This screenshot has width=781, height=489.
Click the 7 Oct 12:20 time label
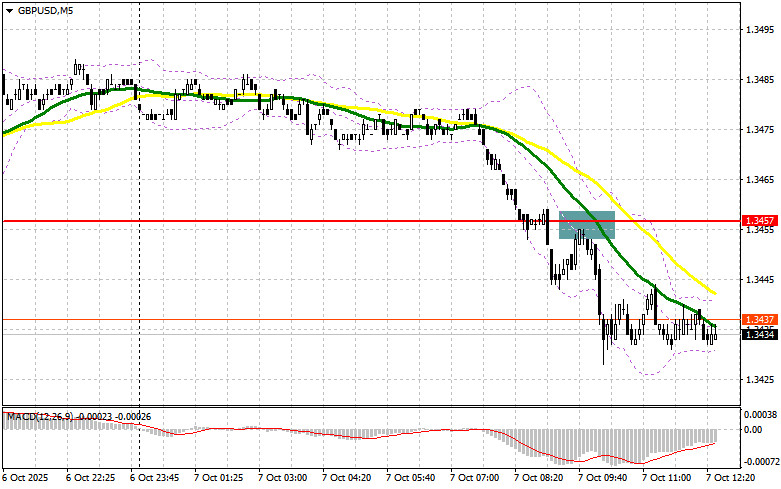coord(731,478)
